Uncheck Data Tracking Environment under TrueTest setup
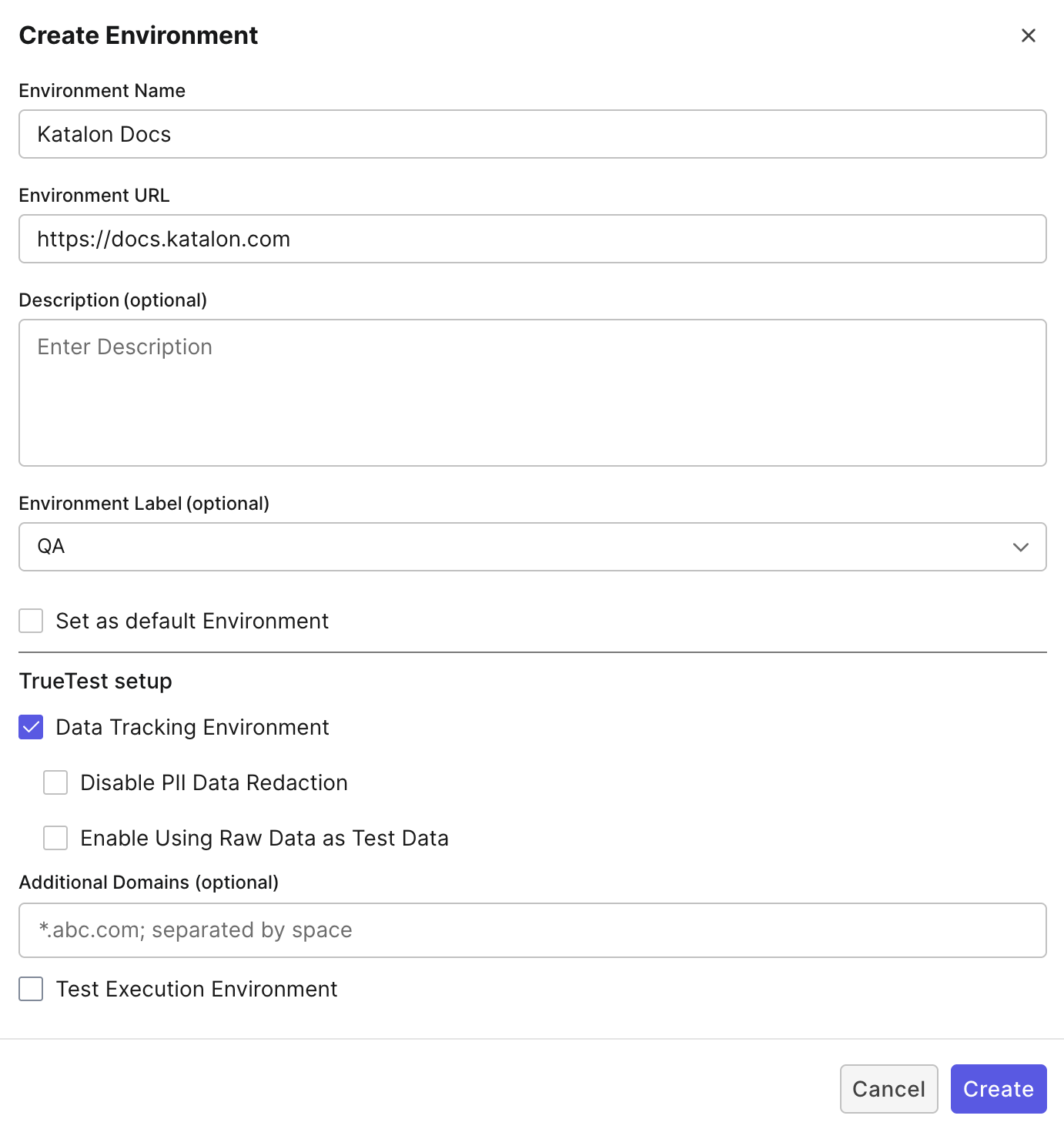 coord(30,727)
